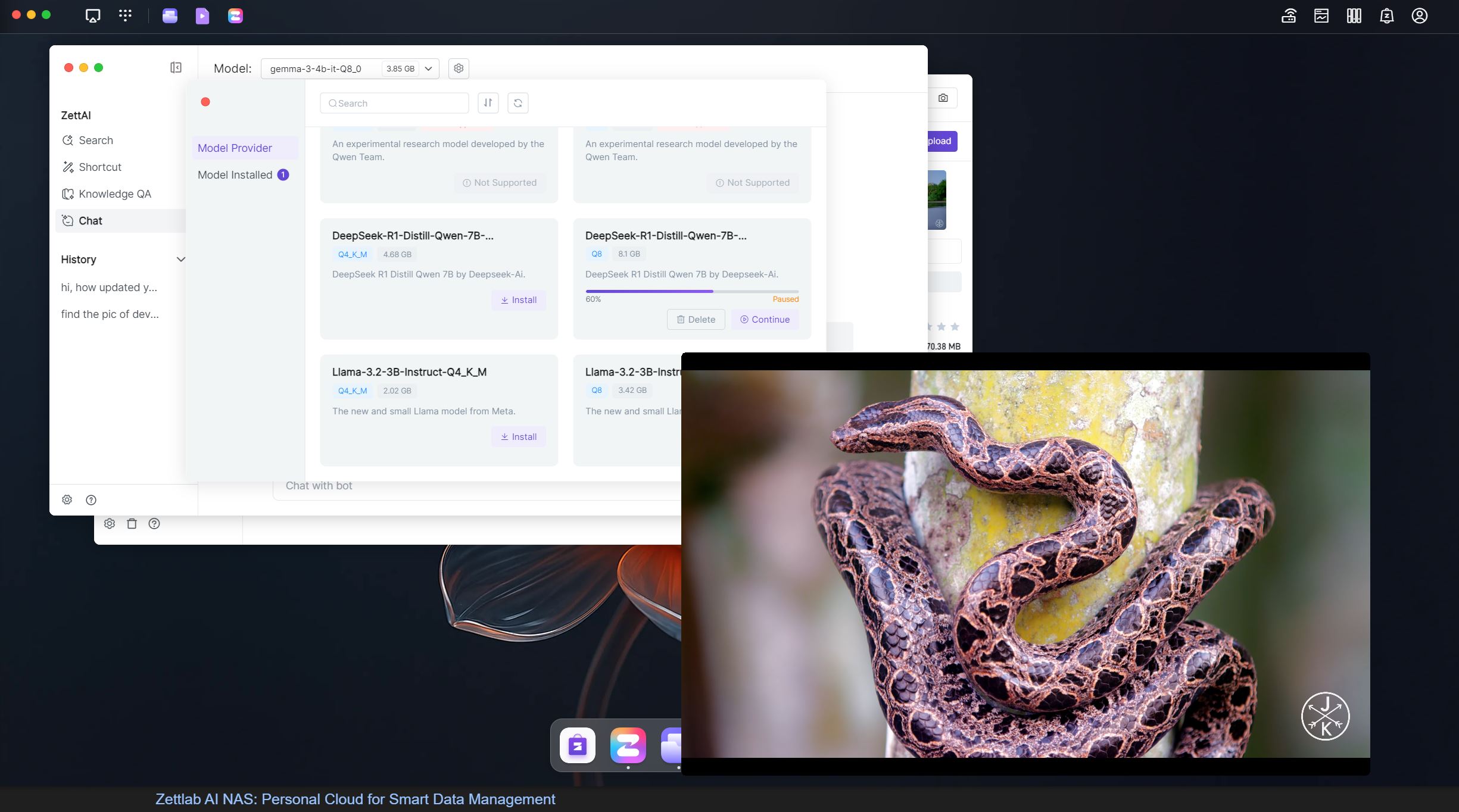This screenshot has height=812, width=1459.
Task: Expand the Apple menu grid icon
Action: (126, 15)
